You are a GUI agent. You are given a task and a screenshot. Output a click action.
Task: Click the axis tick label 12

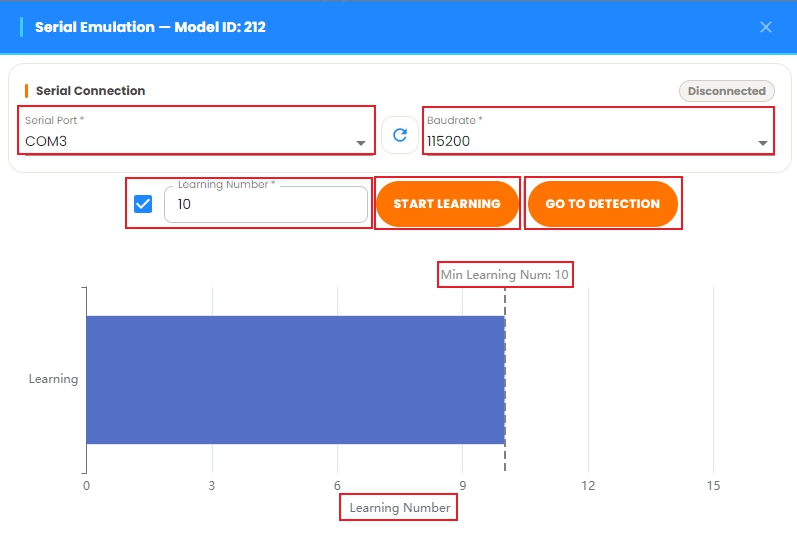click(x=588, y=485)
